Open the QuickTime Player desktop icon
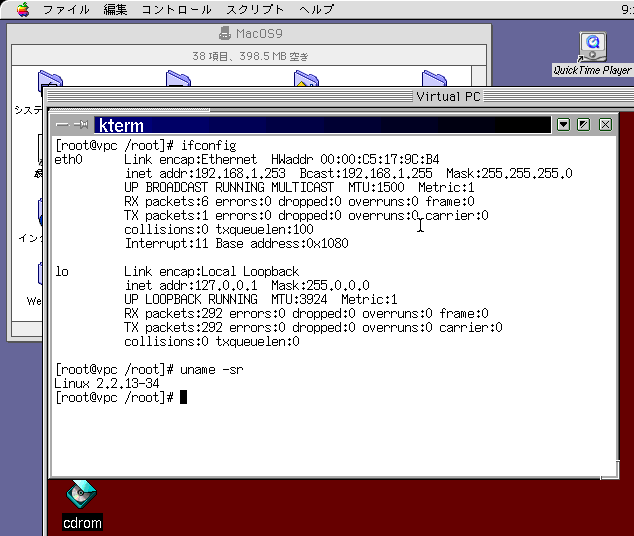The height and width of the screenshot is (536, 634). point(592,54)
